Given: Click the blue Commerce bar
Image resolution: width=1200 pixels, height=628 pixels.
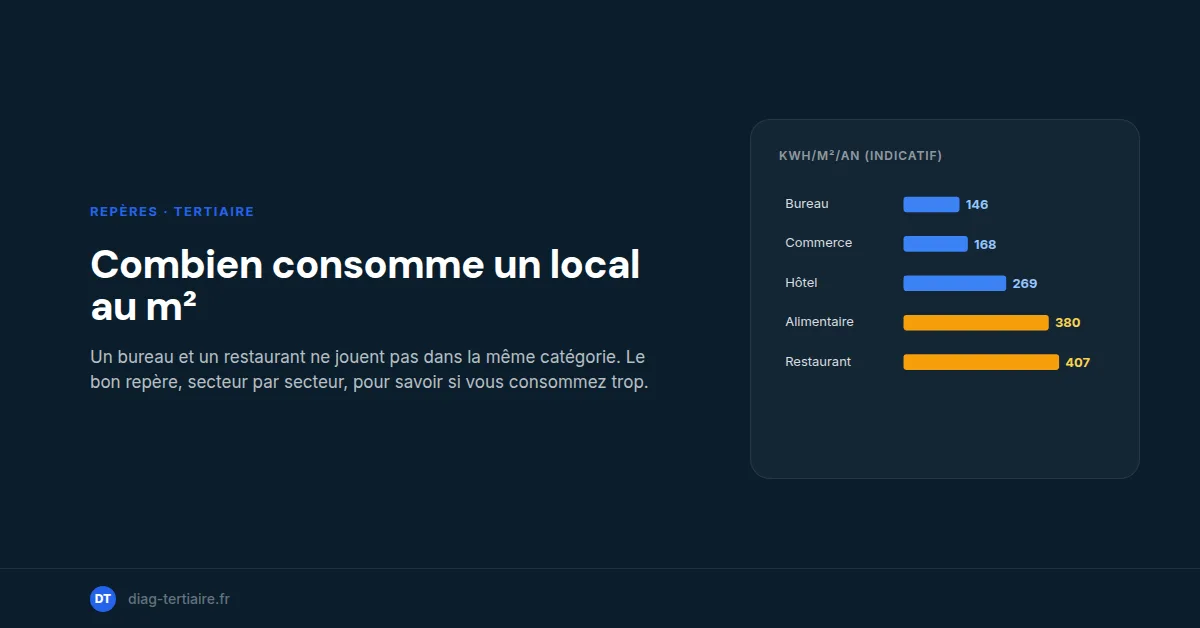Looking at the screenshot, I should pos(935,244).
